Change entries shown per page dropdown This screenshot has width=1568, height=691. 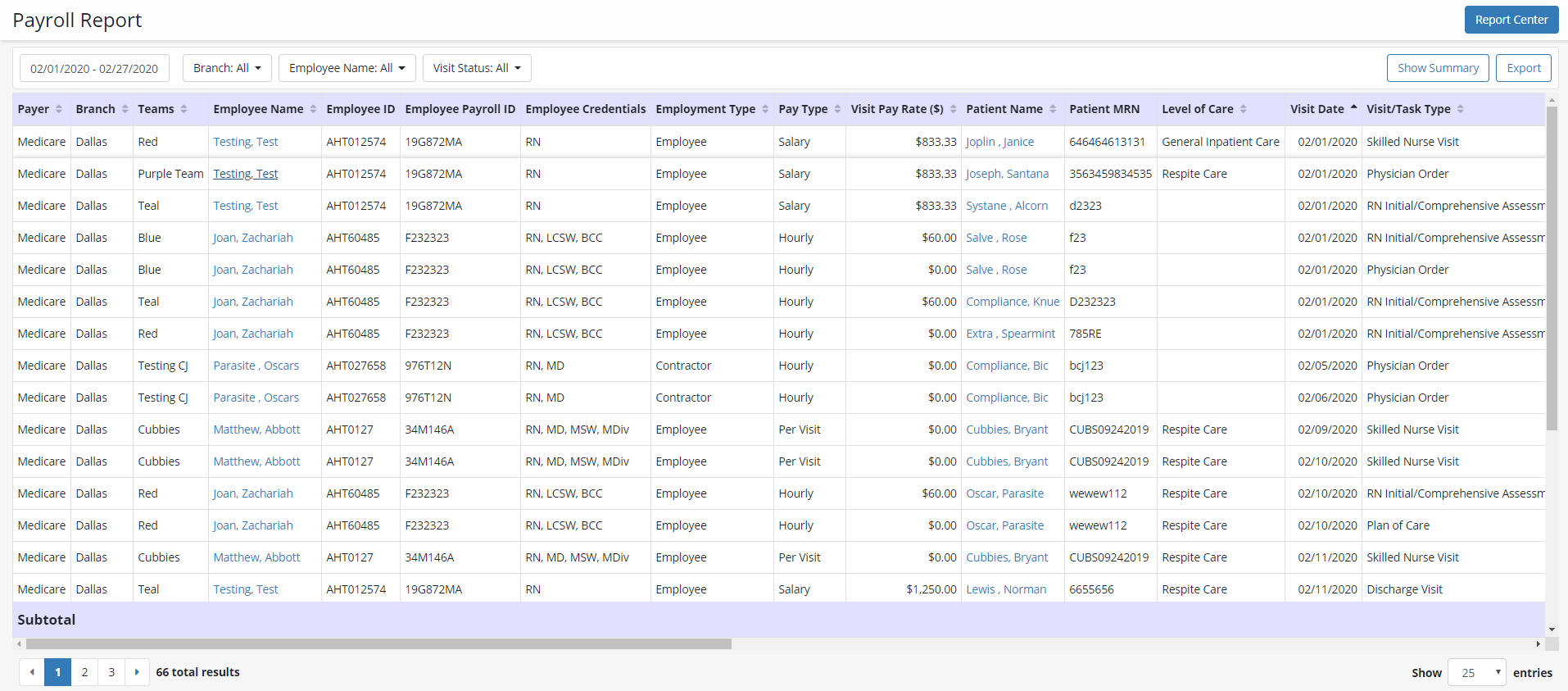pos(1476,672)
